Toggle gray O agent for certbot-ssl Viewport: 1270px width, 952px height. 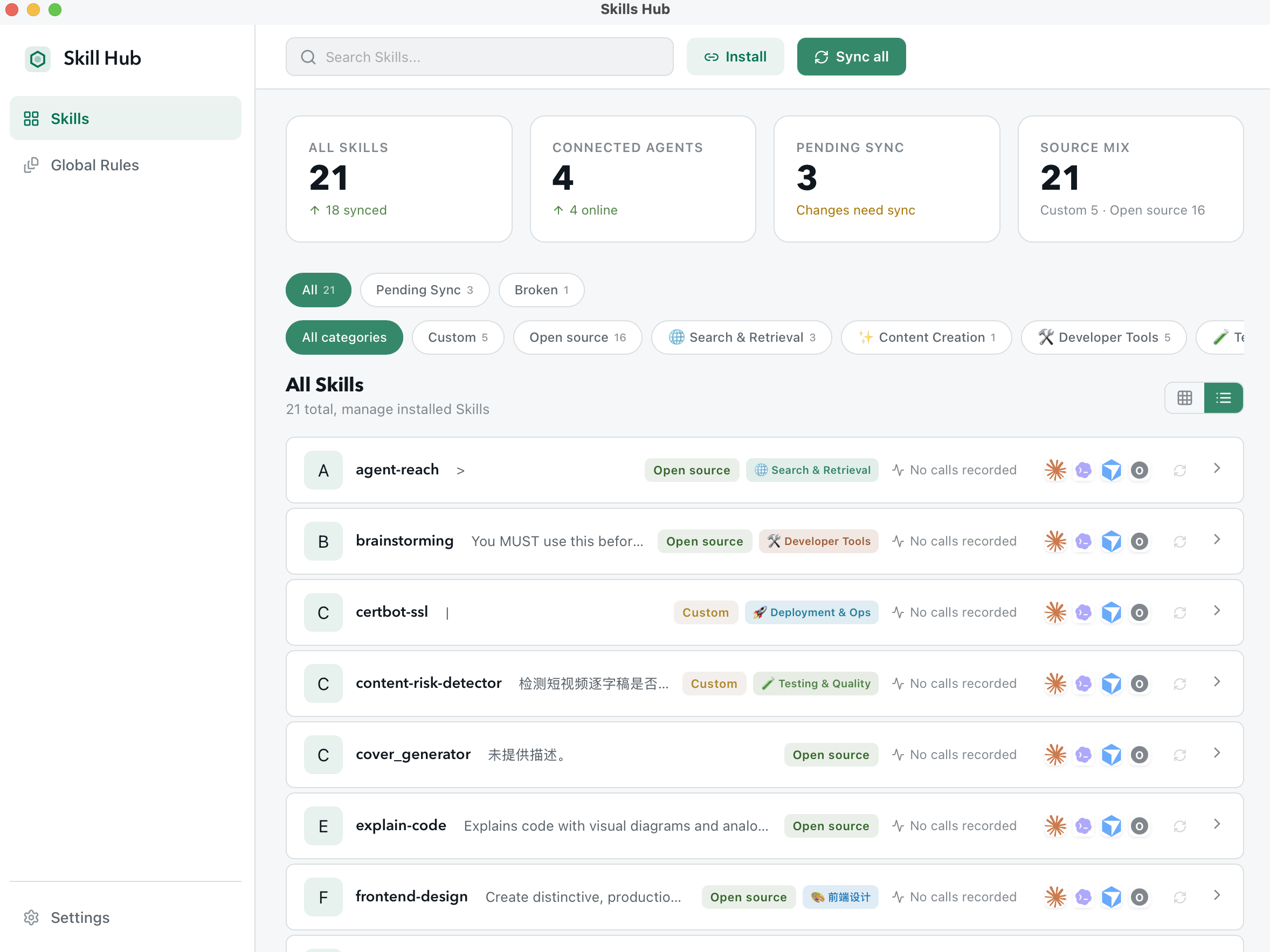1140,613
